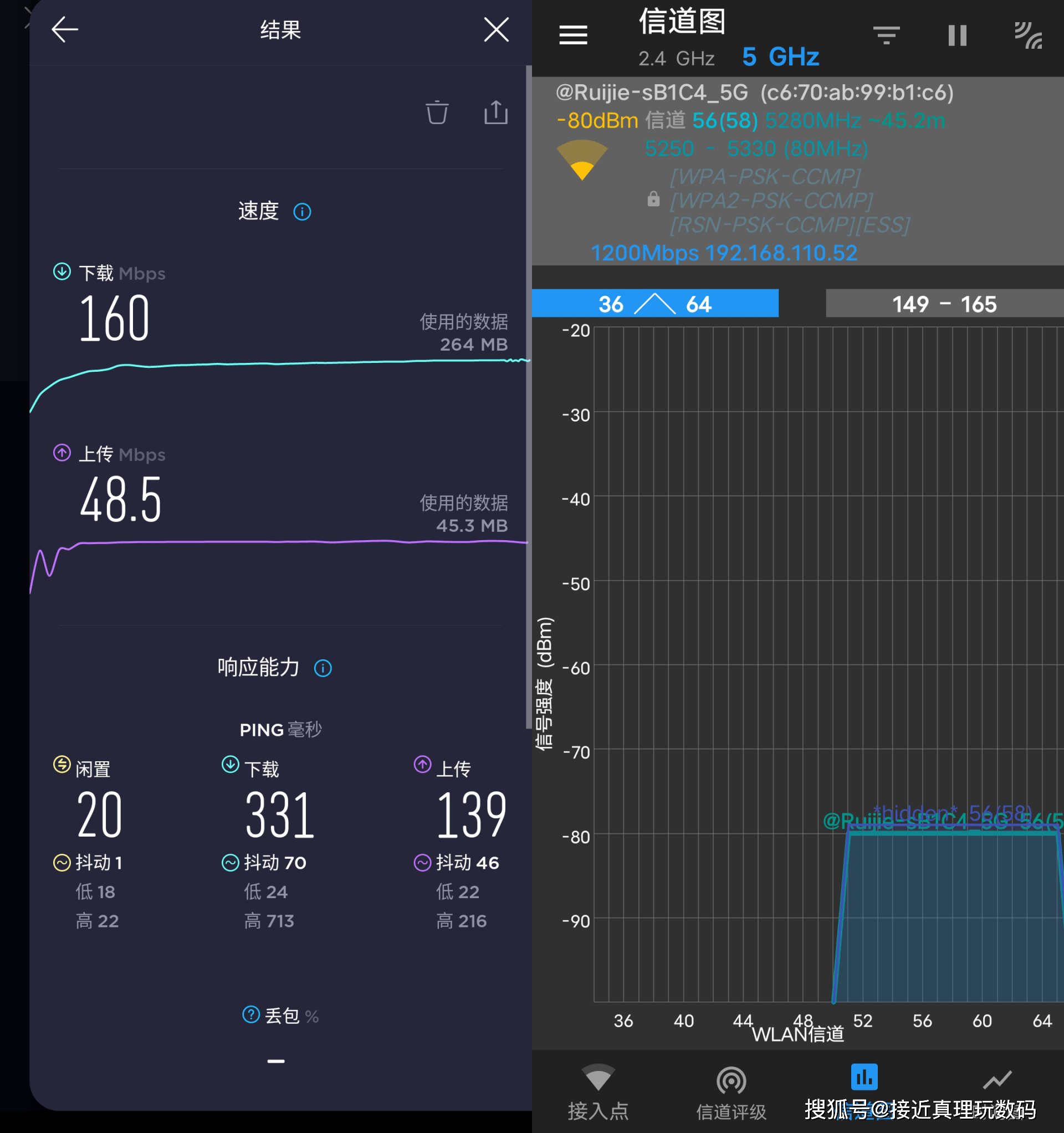Open the filter icon in channel graph toolbar

click(x=886, y=35)
